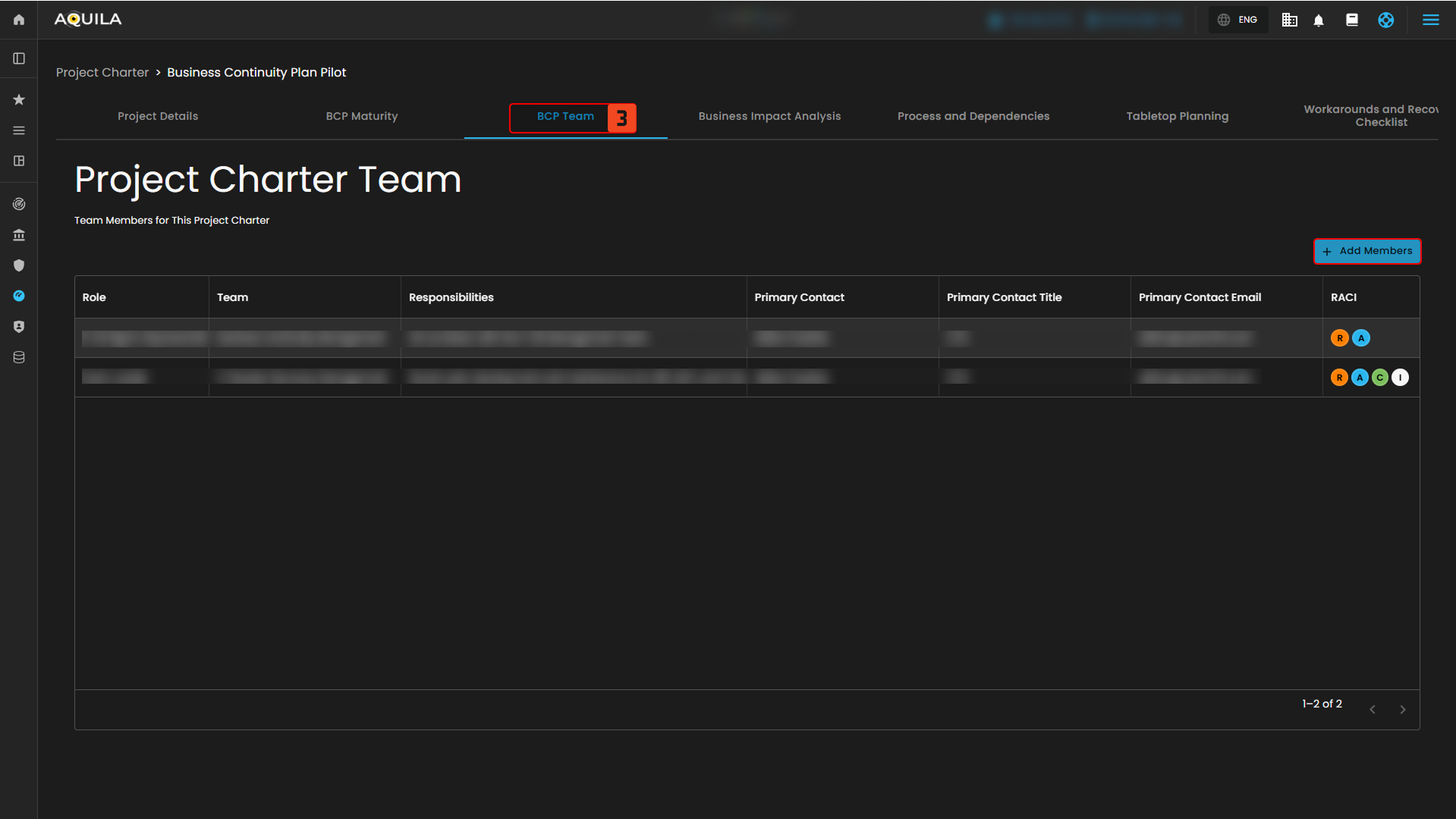Click the bank building sidebar icon
Image resolution: width=1456 pixels, height=819 pixels.
19,235
